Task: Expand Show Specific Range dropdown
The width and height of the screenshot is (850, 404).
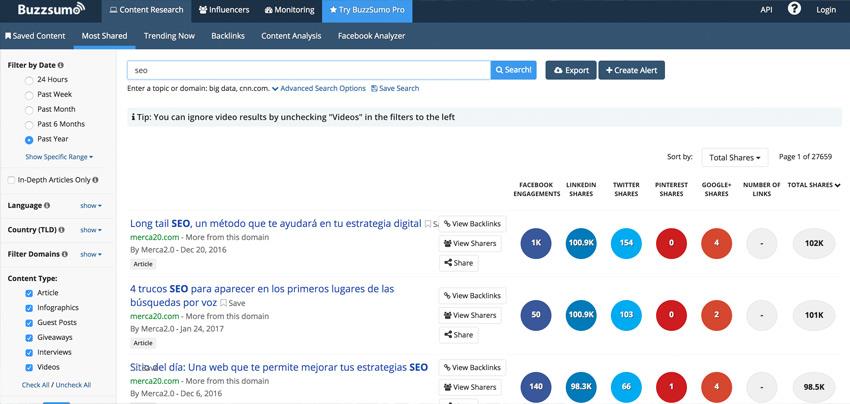Action: point(59,157)
